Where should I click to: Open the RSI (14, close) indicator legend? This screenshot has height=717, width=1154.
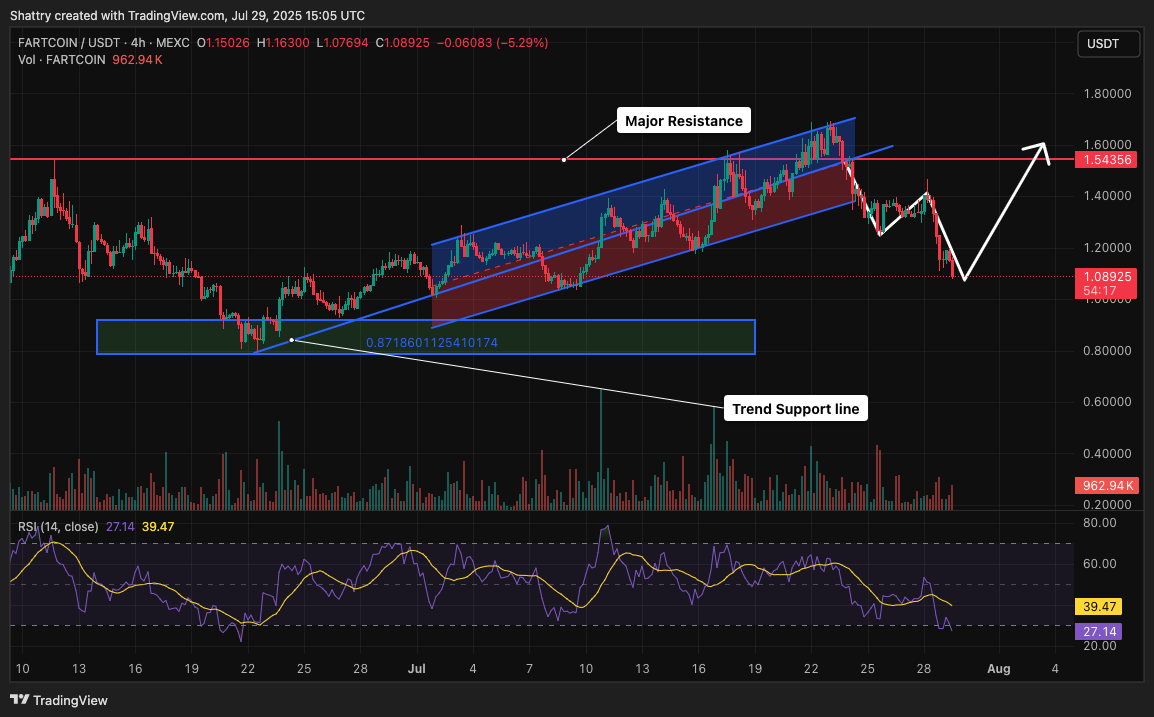58,526
